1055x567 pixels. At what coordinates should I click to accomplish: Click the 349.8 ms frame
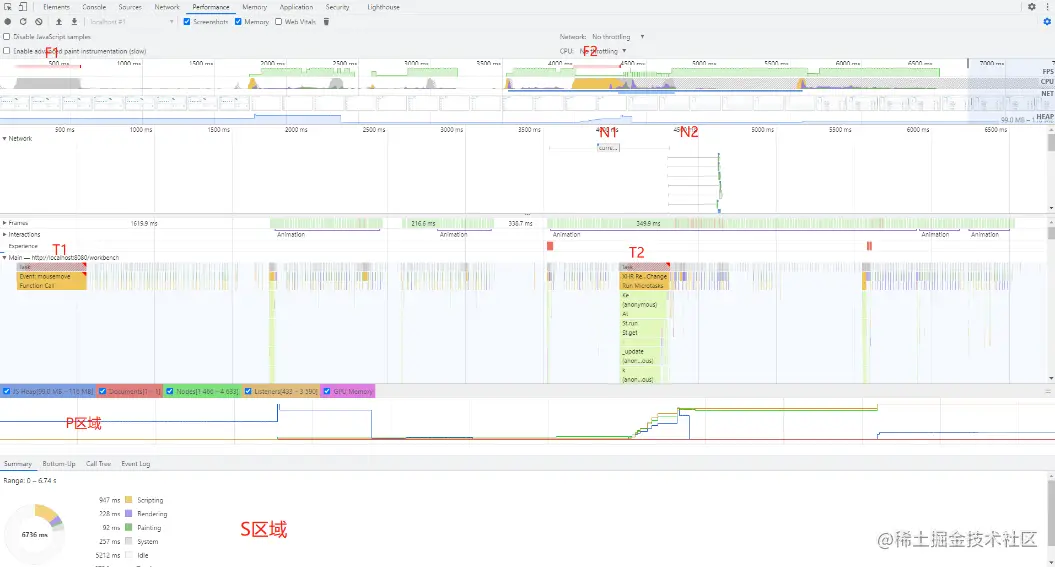coord(648,223)
